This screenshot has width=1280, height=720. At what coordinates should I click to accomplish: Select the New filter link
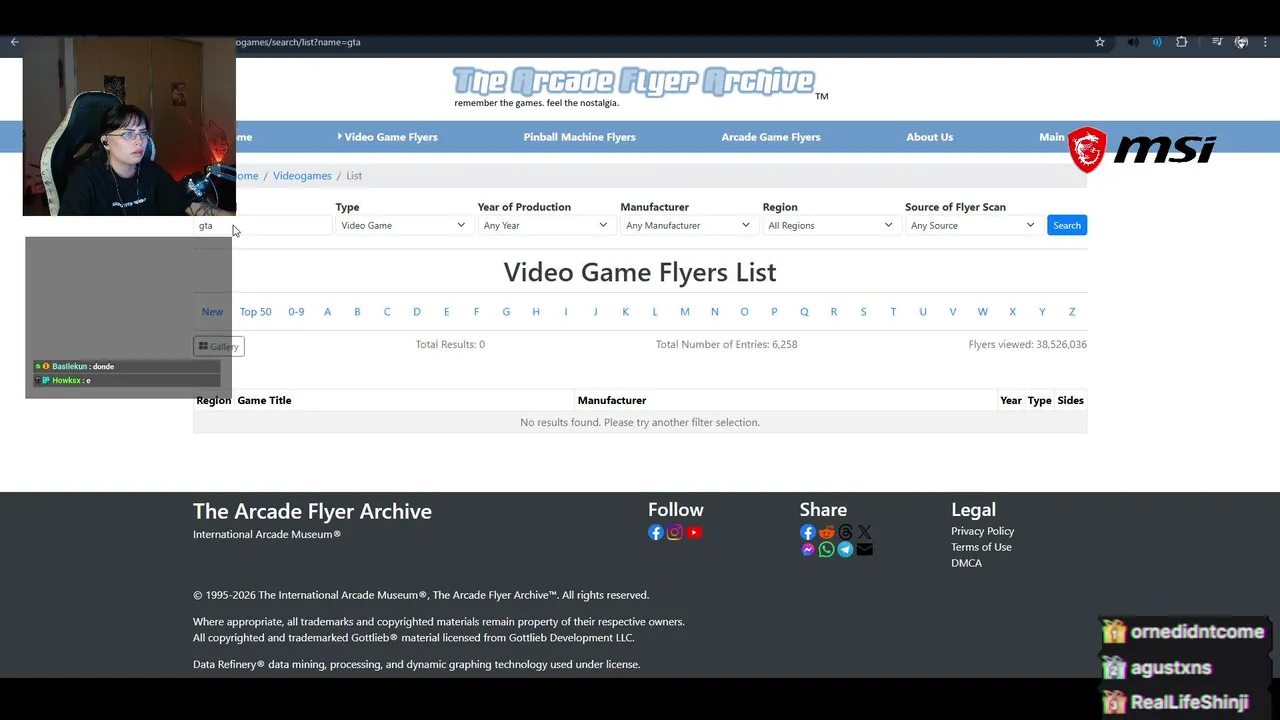(x=212, y=312)
